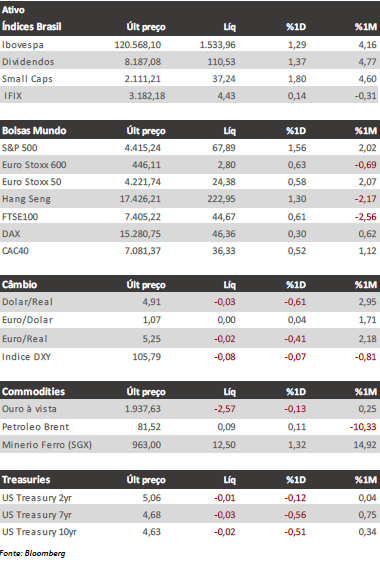
Task: Select the Indice DXY value 105,79
Action: [x=146, y=357]
